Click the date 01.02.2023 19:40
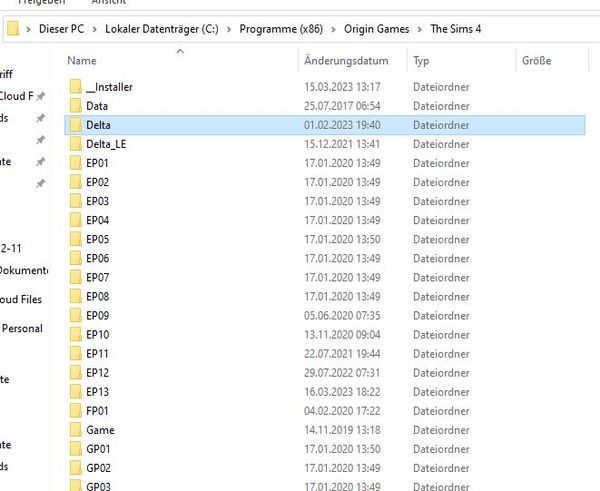This screenshot has width=600, height=491. (342, 125)
